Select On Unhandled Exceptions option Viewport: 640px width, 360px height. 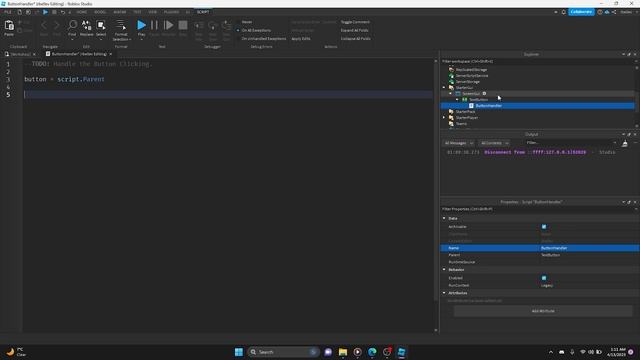click(263, 39)
